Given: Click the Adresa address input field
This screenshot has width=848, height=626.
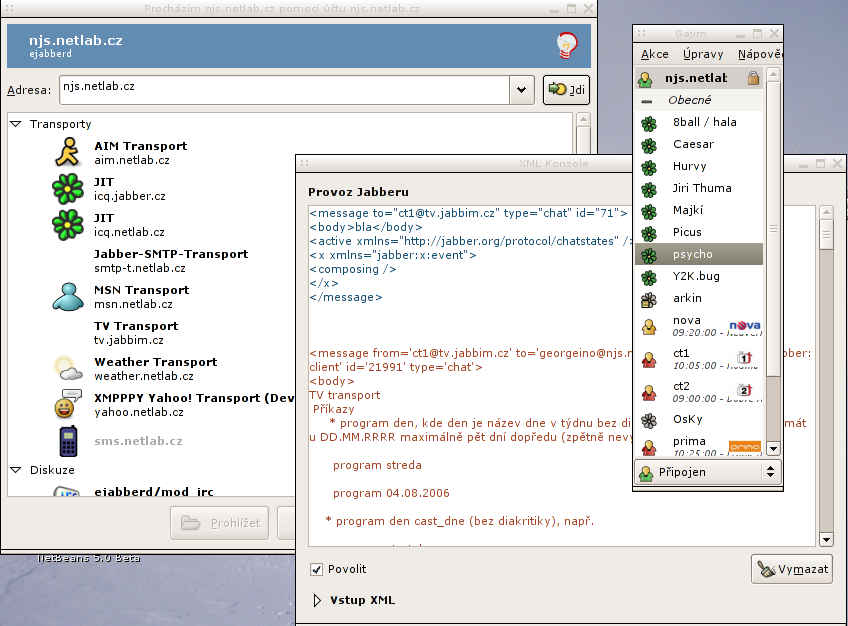Looking at the screenshot, I should [x=284, y=90].
